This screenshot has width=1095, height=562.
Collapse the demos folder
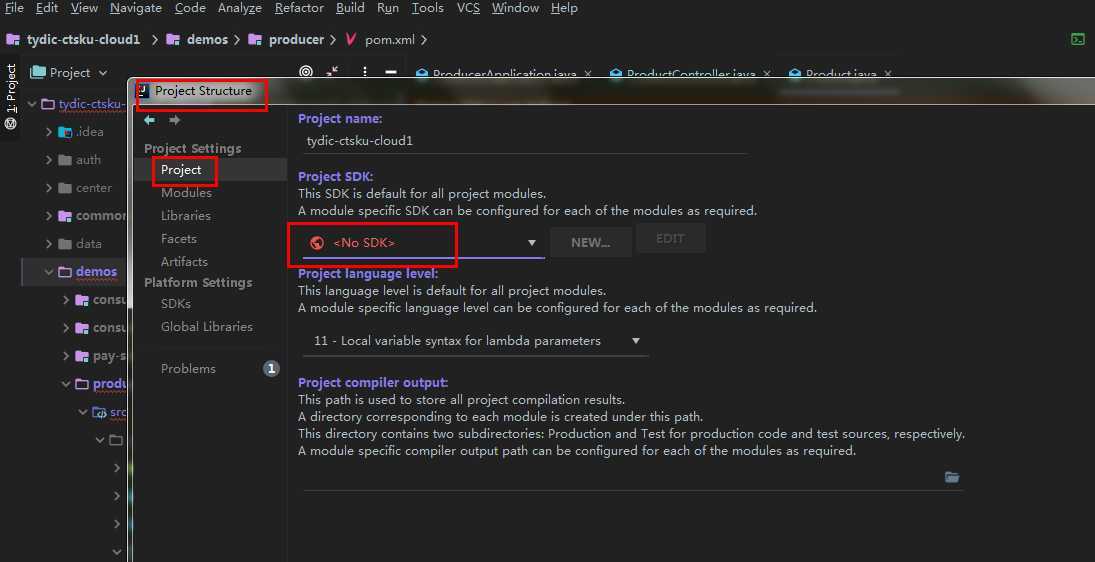click(x=49, y=272)
